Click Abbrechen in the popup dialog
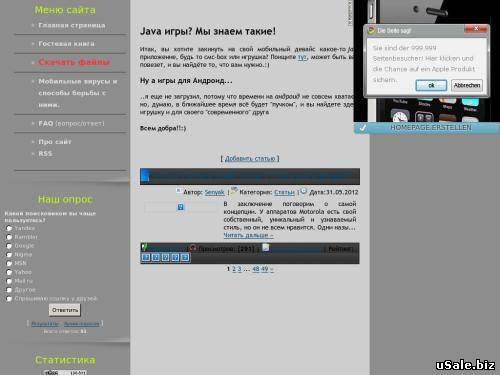Screen dimensions: 500x375 pyautogui.click(x=467, y=85)
